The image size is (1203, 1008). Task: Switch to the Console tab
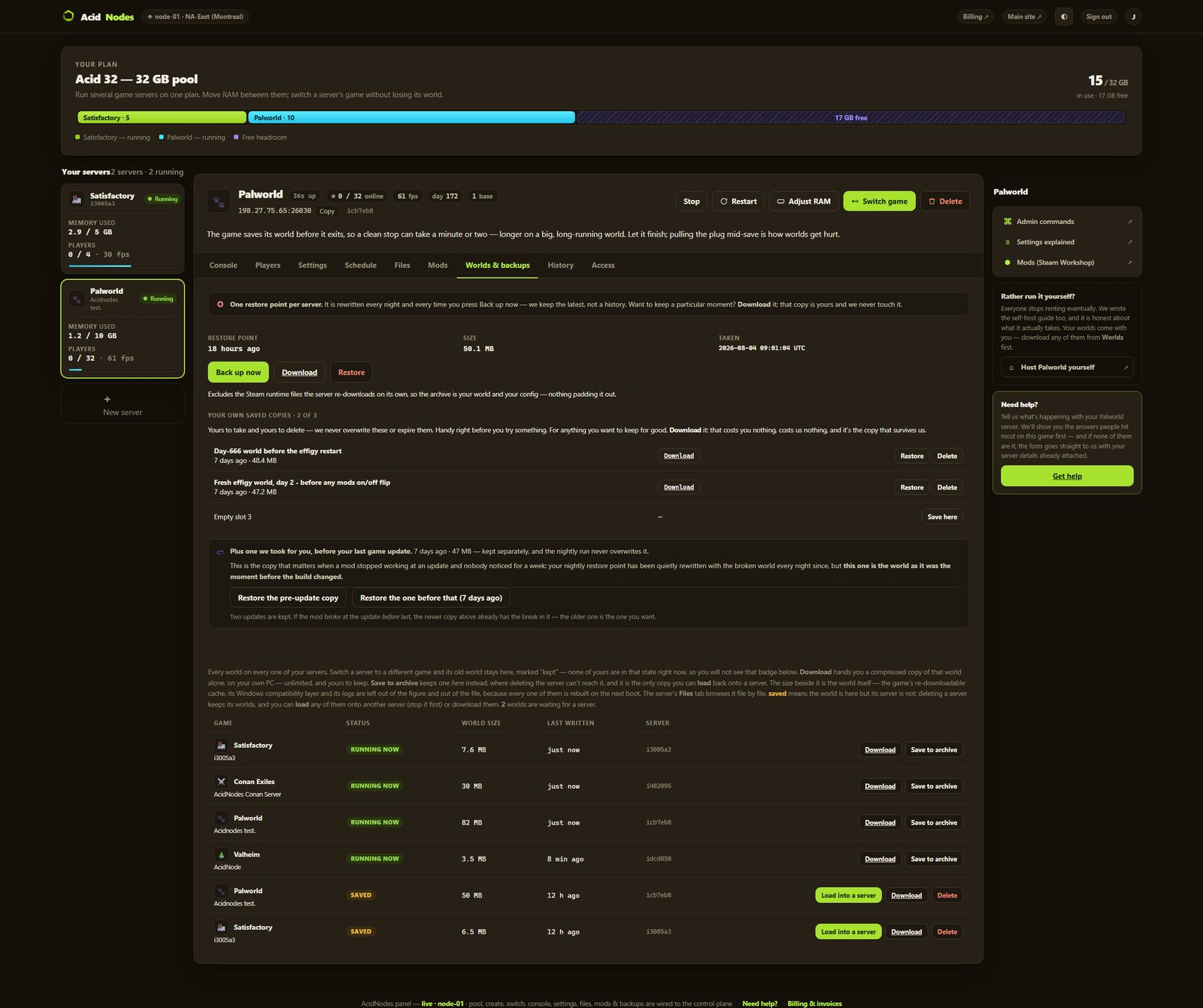coord(223,265)
